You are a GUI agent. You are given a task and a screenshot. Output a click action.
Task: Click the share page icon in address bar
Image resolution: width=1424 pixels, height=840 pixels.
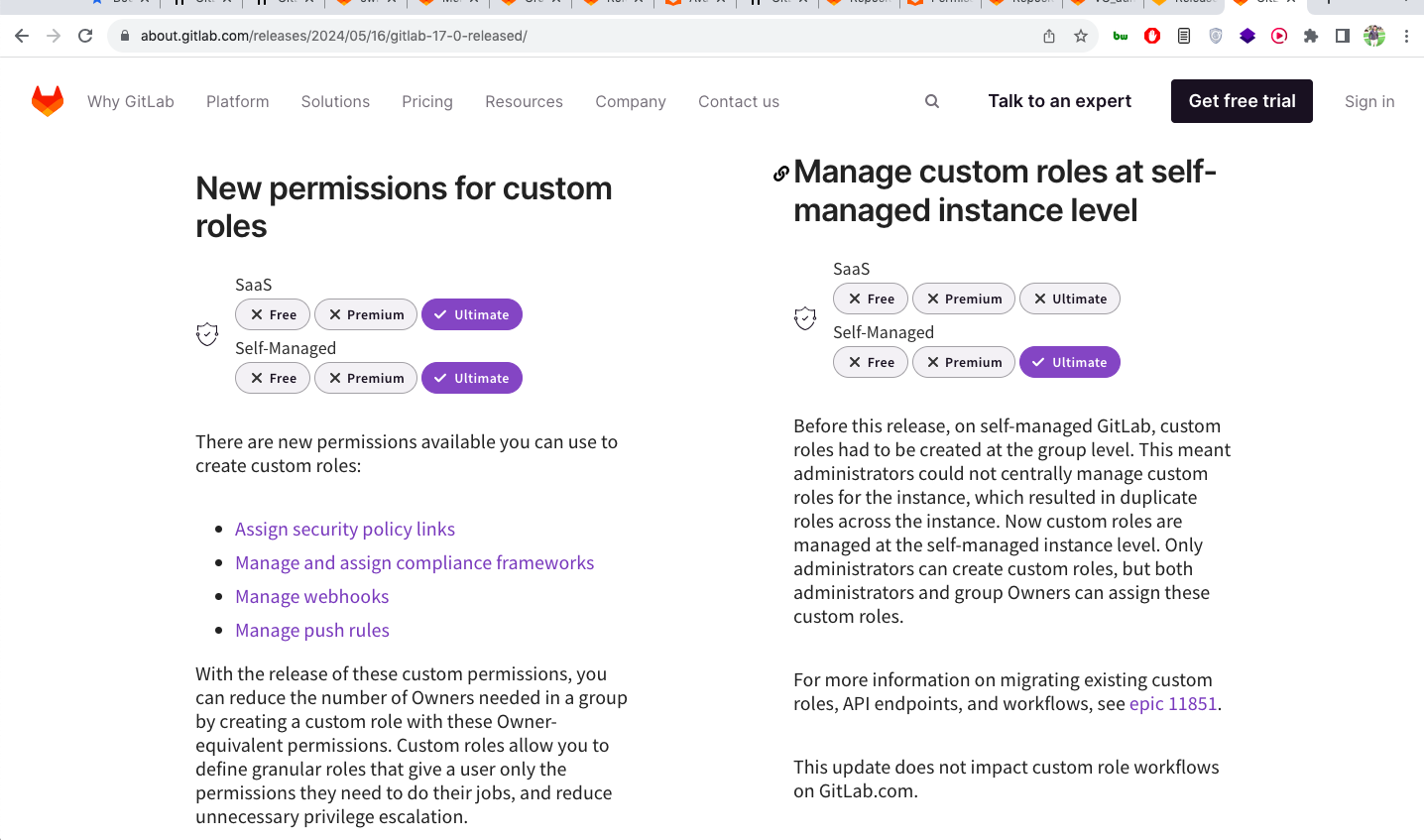coord(1049,36)
